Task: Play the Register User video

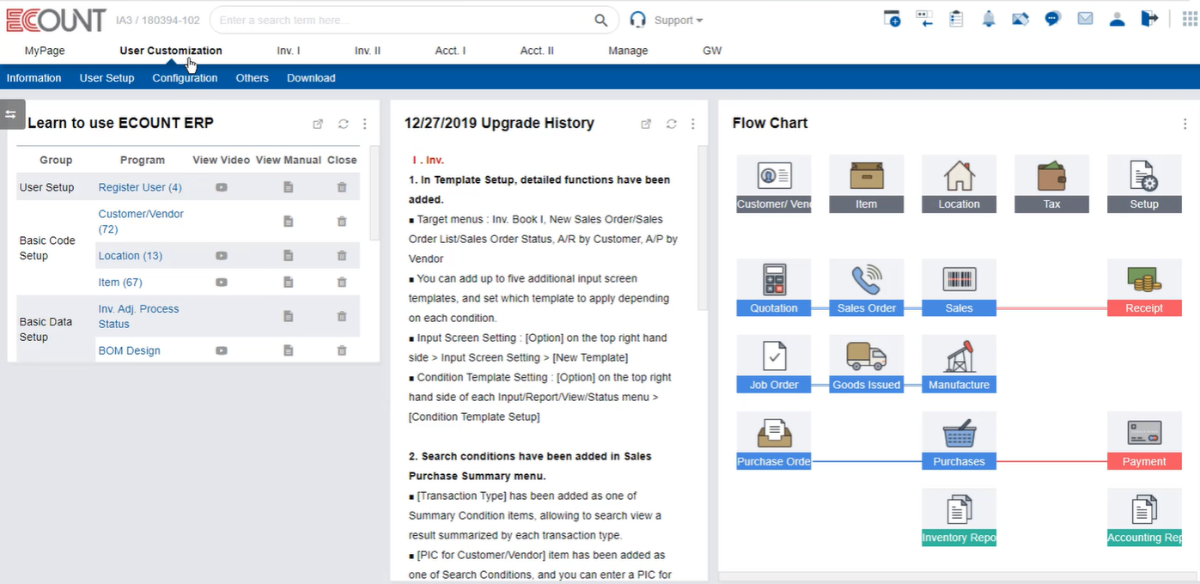Action: (x=221, y=187)
